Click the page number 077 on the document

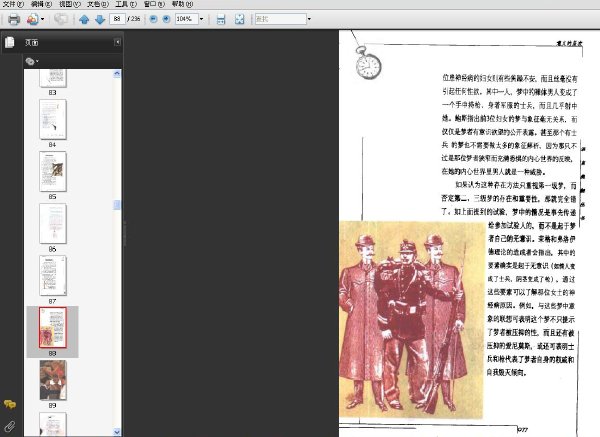[x=523, y=430]
